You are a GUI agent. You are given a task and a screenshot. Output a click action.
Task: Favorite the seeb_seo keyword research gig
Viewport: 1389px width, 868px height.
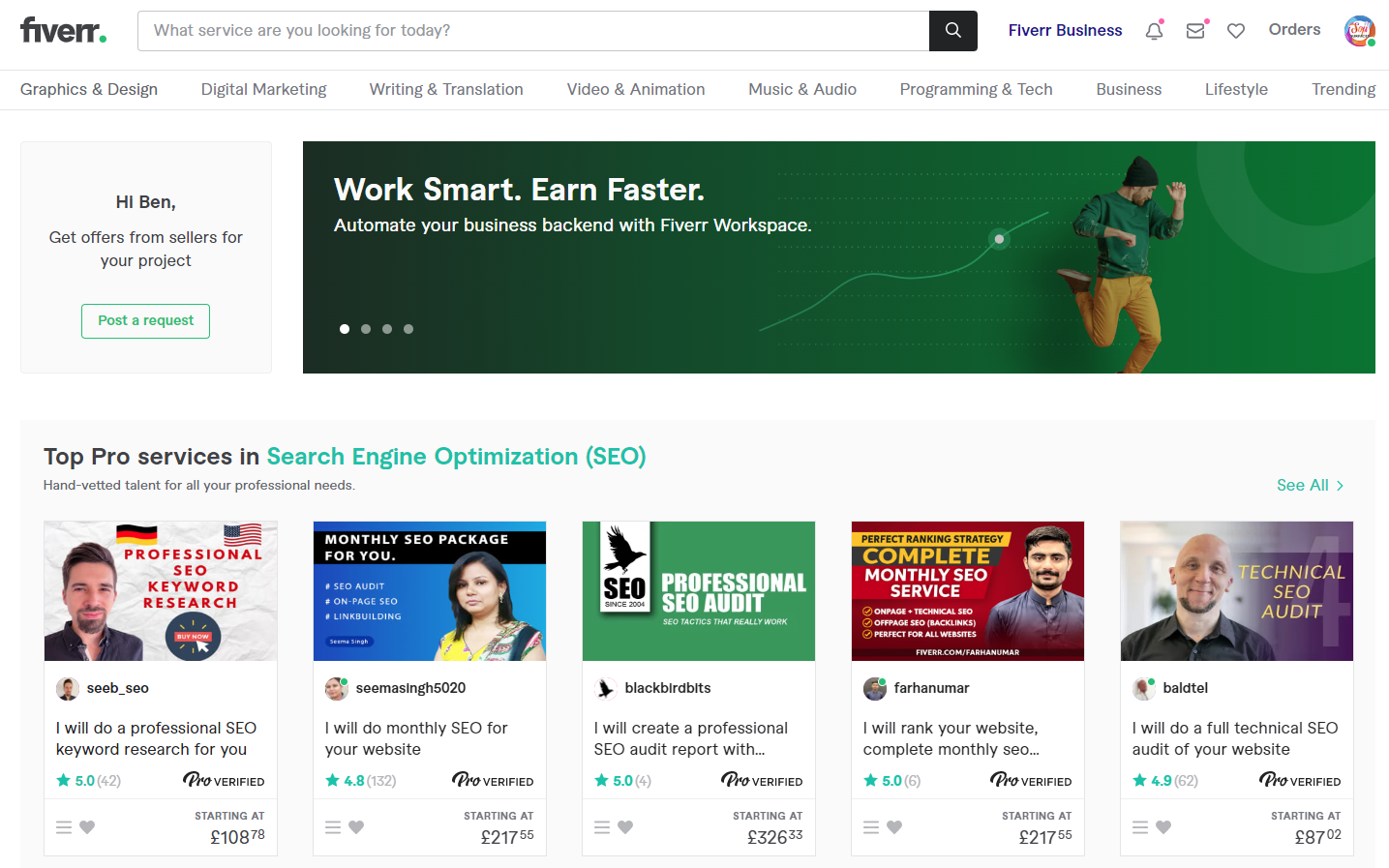point(87,827)
